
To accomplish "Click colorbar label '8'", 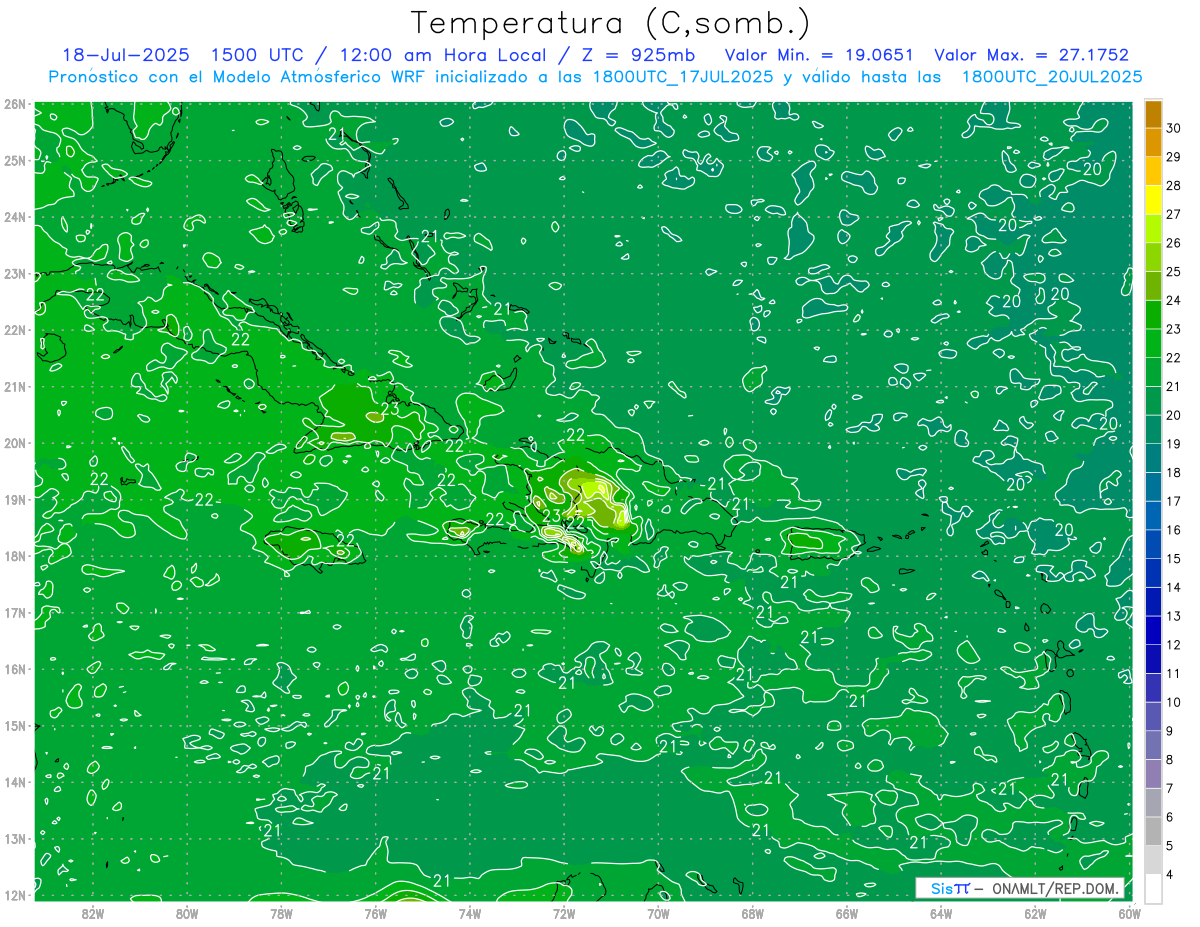I will tap(1171, 760).
